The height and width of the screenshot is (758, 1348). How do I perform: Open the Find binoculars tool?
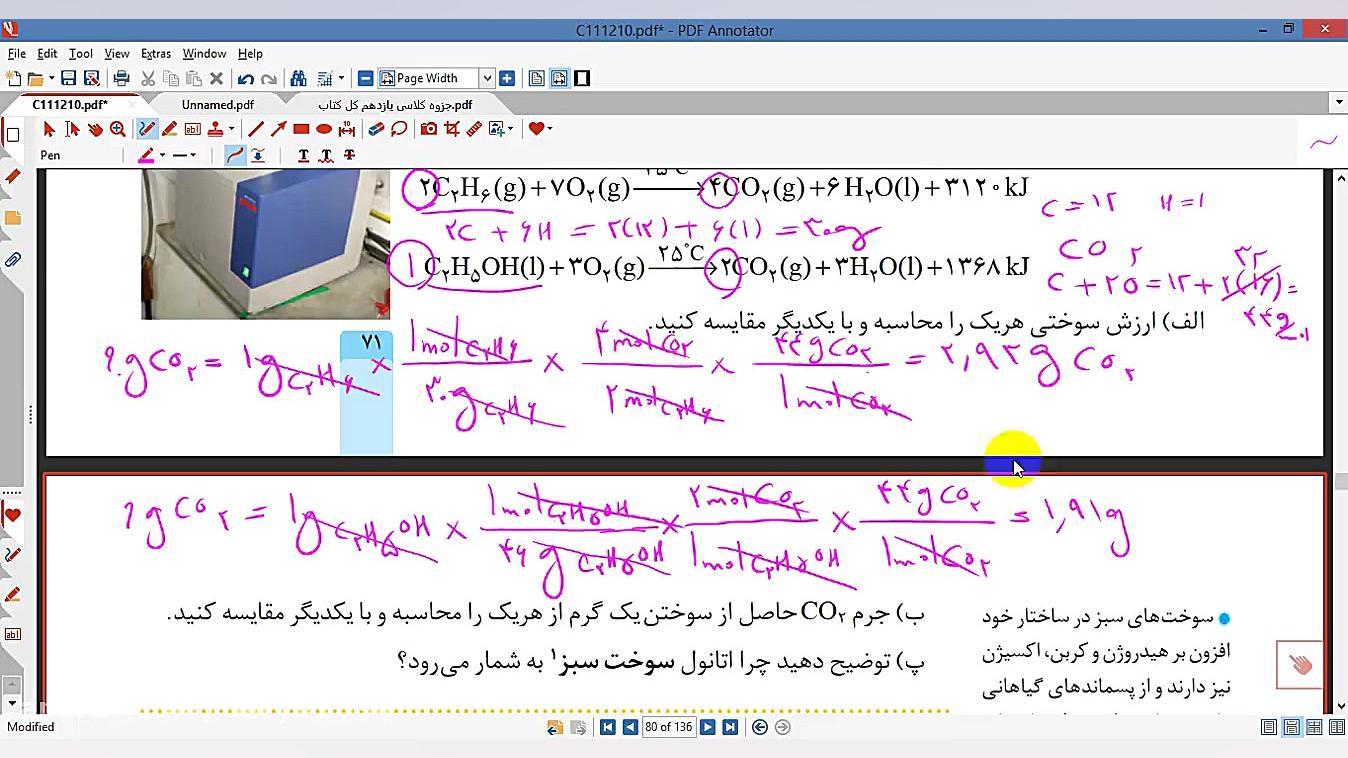298,78
